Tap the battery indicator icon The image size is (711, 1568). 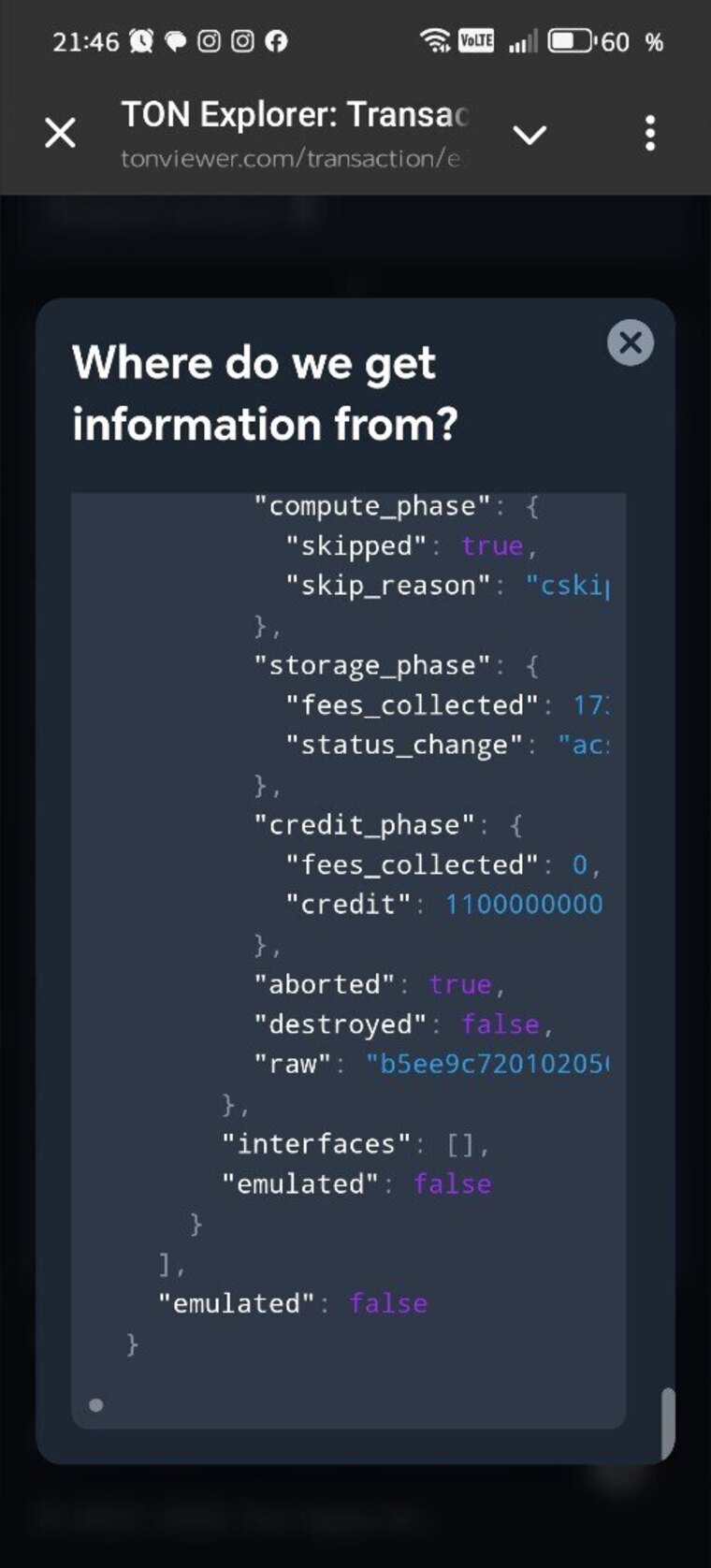[x=571, y=41]
